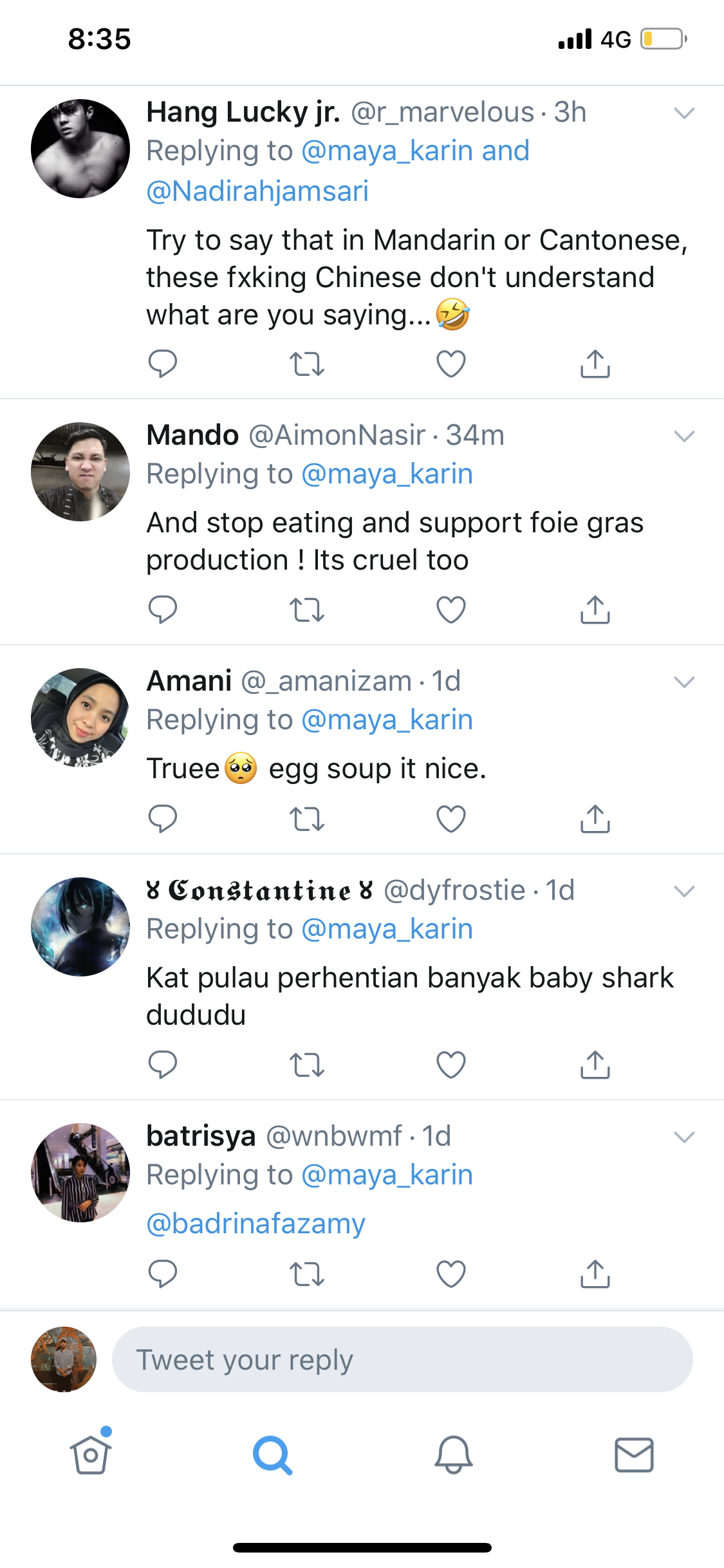
Task: Retweet batrisya's reply tweet
Action: [x=306, y=1273]
